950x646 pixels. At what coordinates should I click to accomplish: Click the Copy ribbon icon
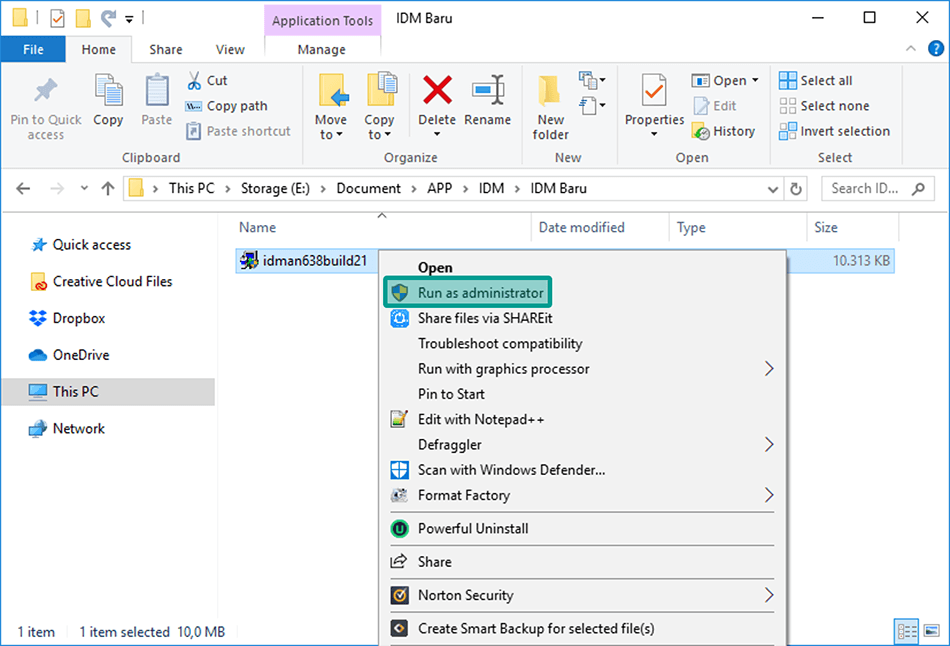point(108,91)
